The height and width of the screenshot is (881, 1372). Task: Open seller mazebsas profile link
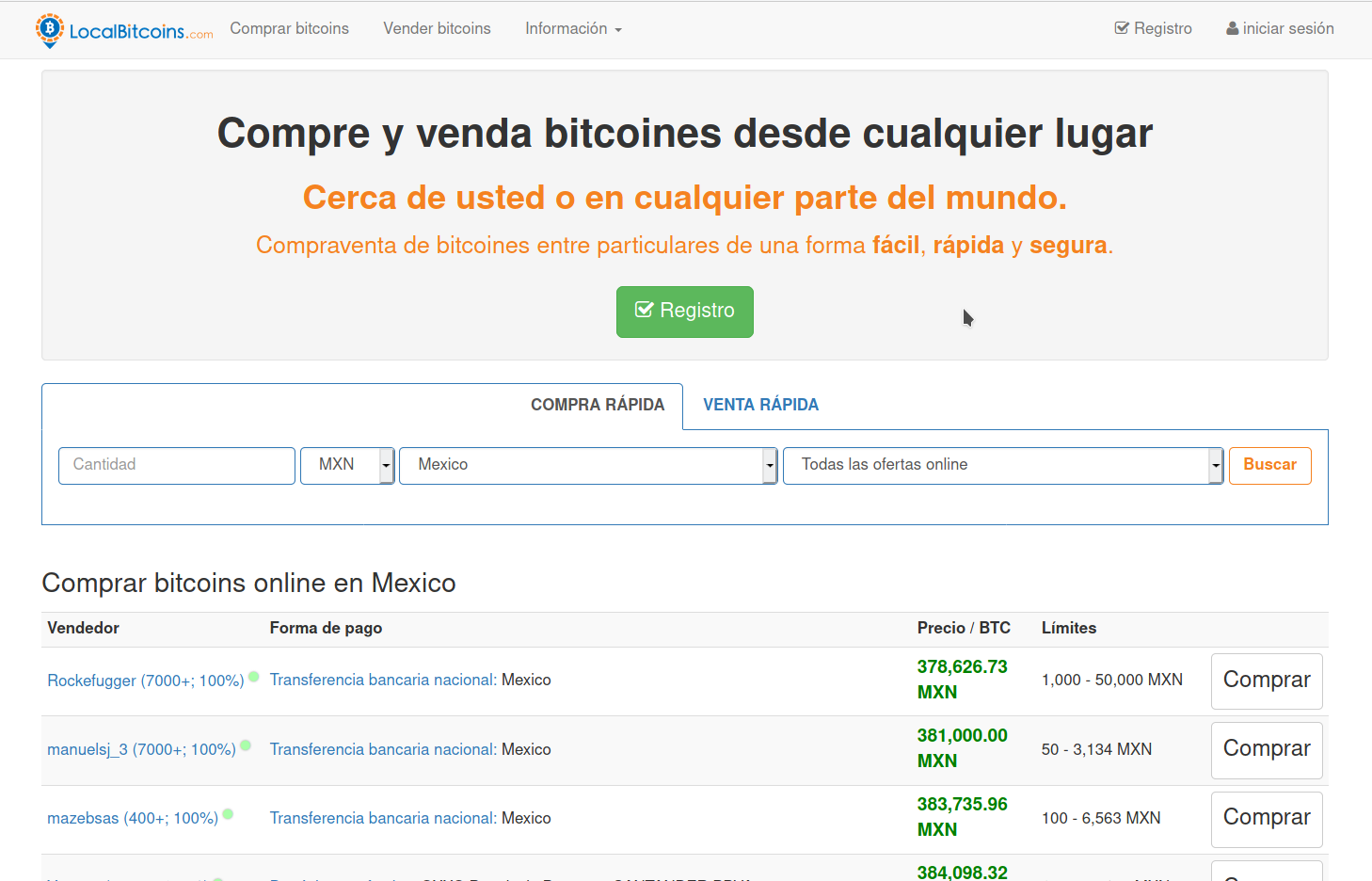pyautogui.click(x=133, y=819)
